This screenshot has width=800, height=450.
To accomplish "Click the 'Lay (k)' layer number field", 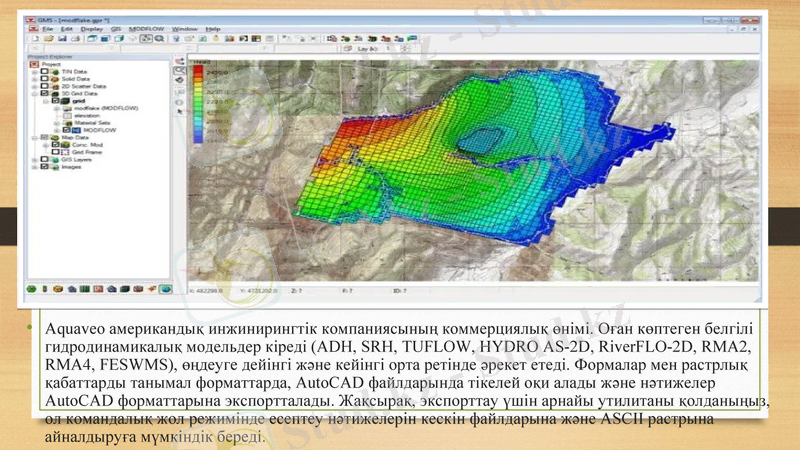I will point(390,49).
